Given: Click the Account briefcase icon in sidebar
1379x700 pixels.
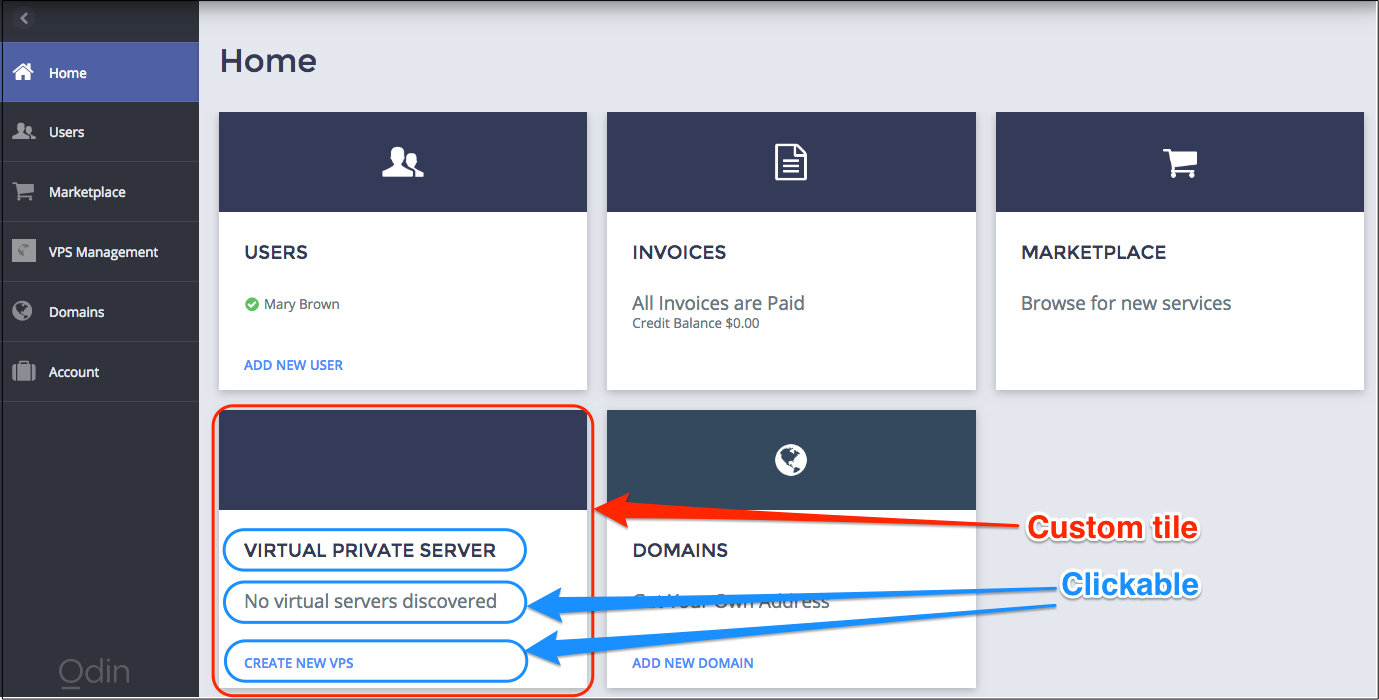Looking at the screenshot, I should 23,372.
